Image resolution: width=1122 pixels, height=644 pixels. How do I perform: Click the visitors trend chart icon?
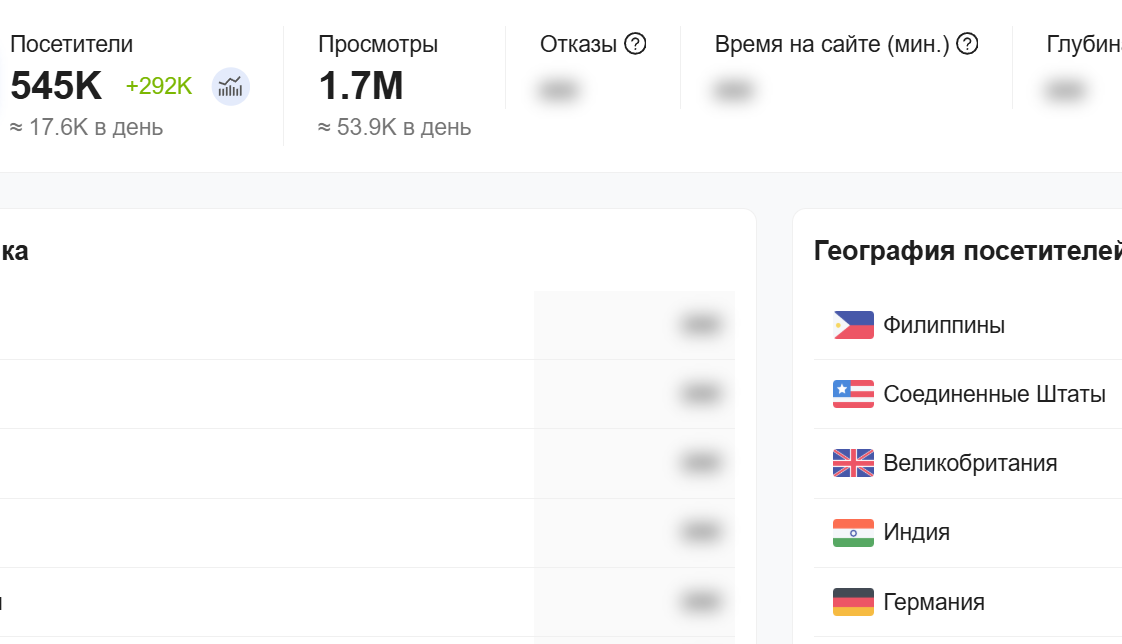point(231,87)
